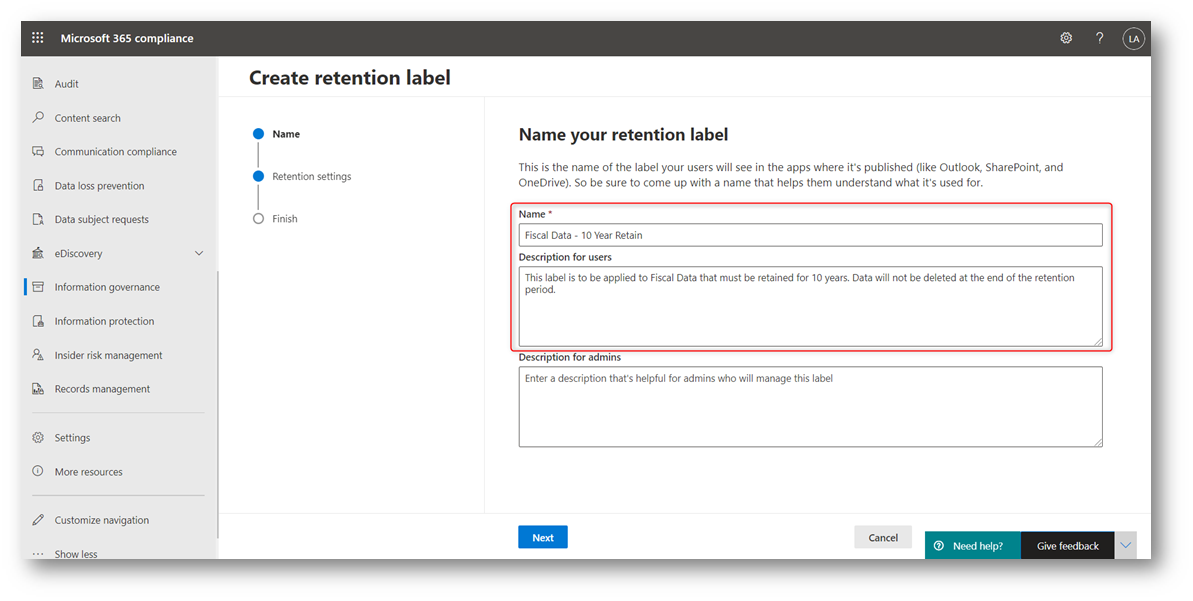Click the Need help? button
Image resolution: width=1193 pixels, height=601 pixels.
click(972, 545)
